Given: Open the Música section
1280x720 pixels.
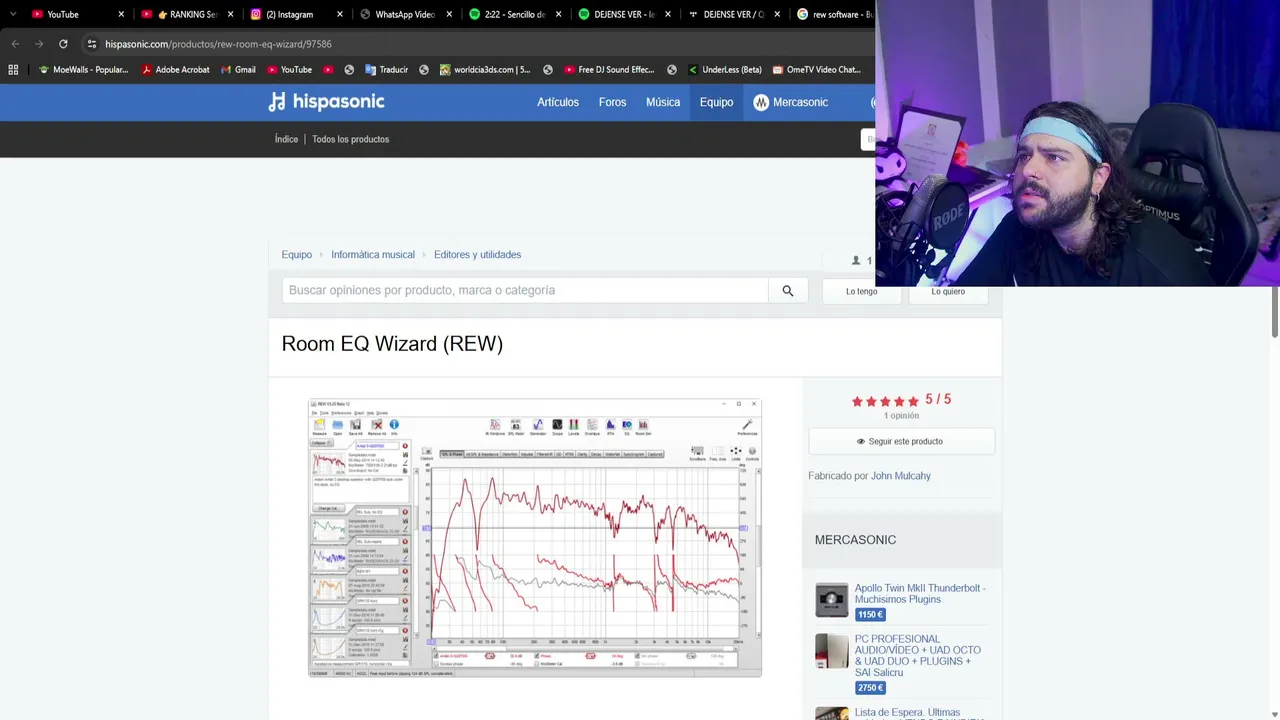Looking at the screenshot, I should click(663, 102).
